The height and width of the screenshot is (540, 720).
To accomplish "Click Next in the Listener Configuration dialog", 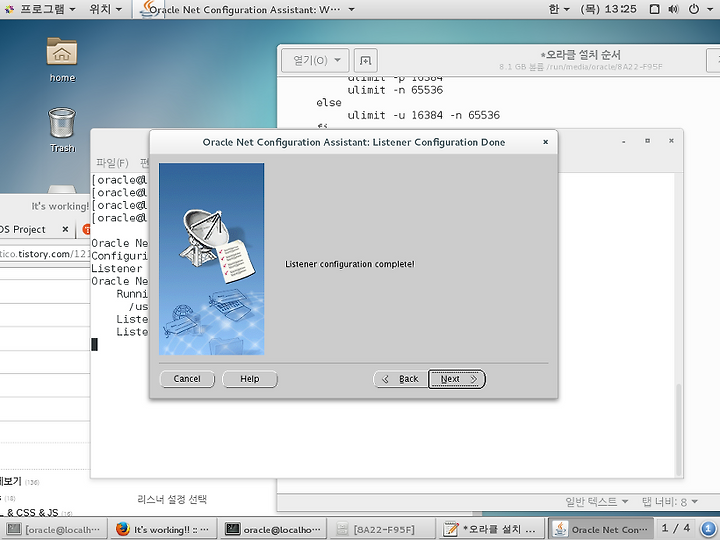I will click(x=456, y=379).
